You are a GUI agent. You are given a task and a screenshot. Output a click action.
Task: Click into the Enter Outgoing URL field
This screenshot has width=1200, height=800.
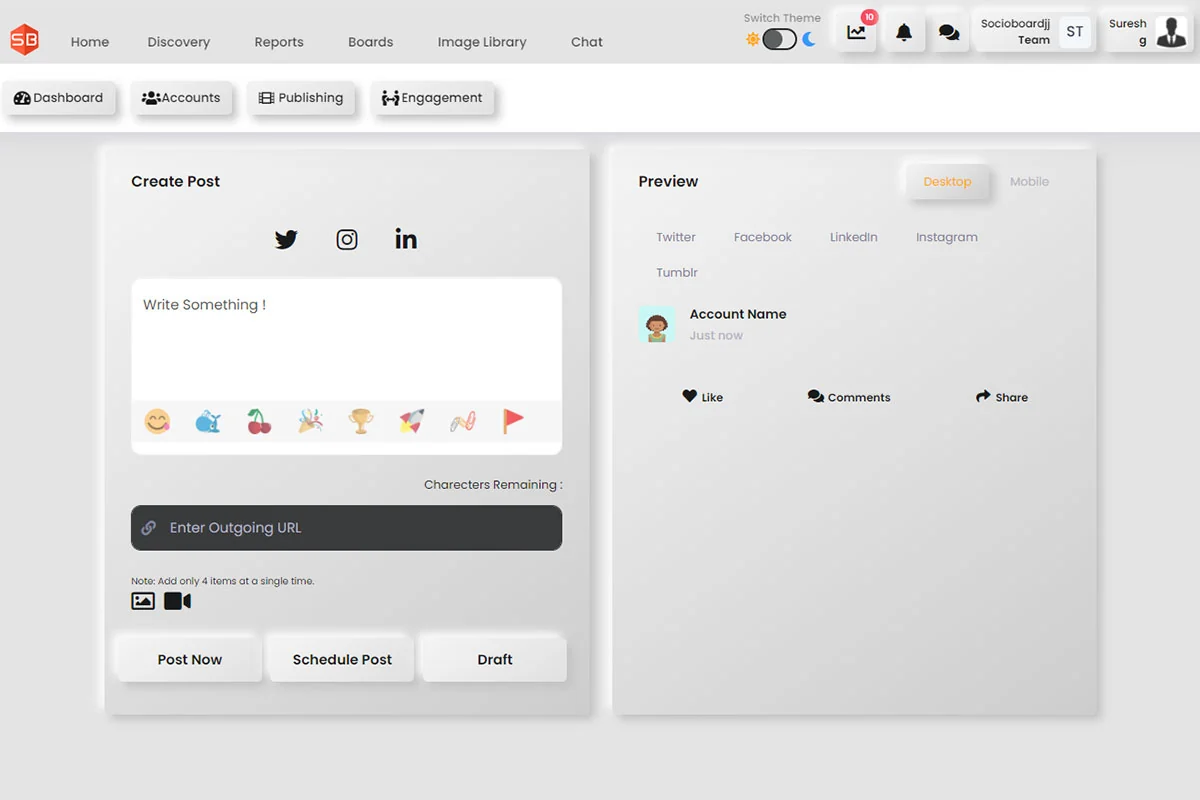(x=346, y=528)
